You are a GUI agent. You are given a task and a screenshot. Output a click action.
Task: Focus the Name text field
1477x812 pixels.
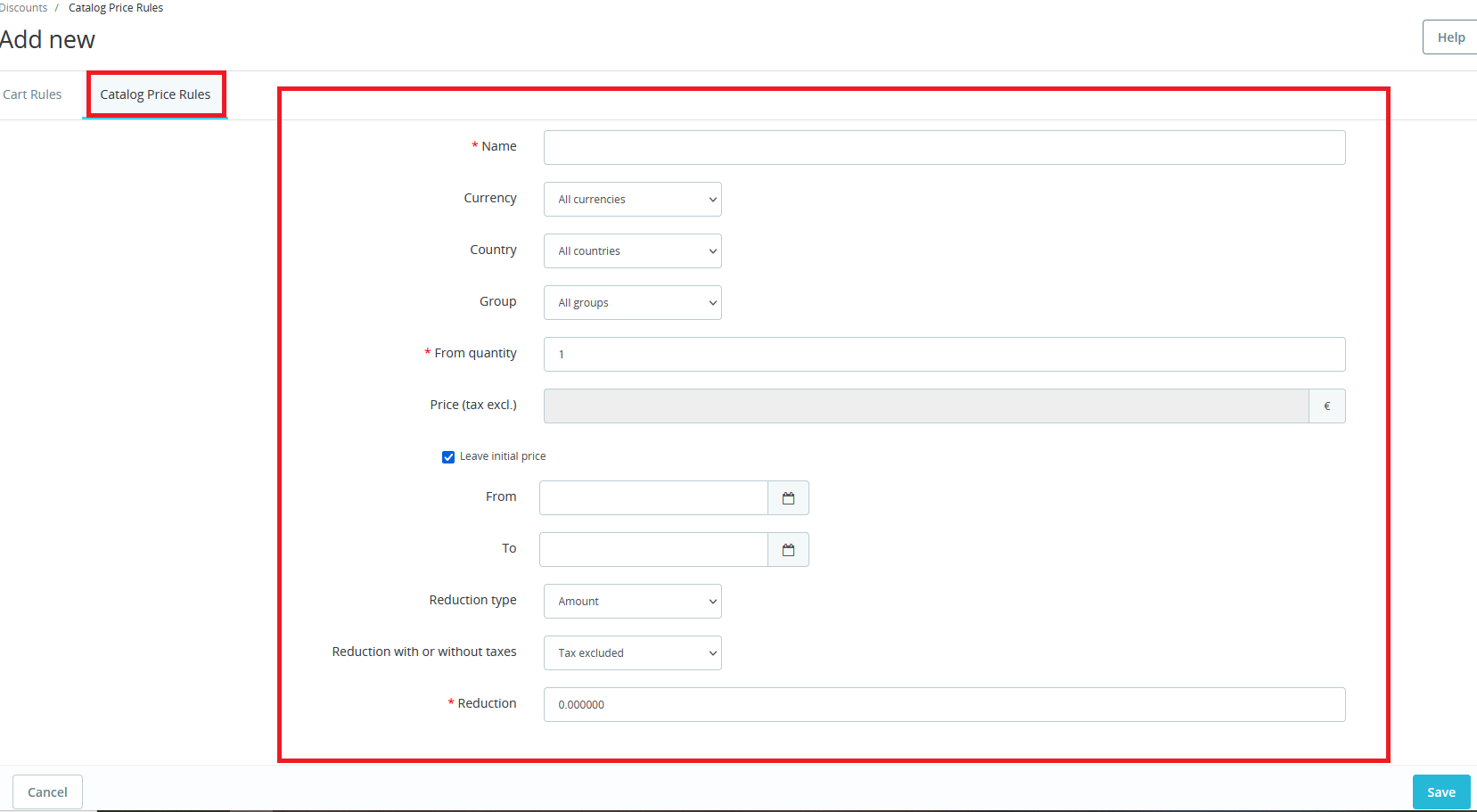point(944,148)
